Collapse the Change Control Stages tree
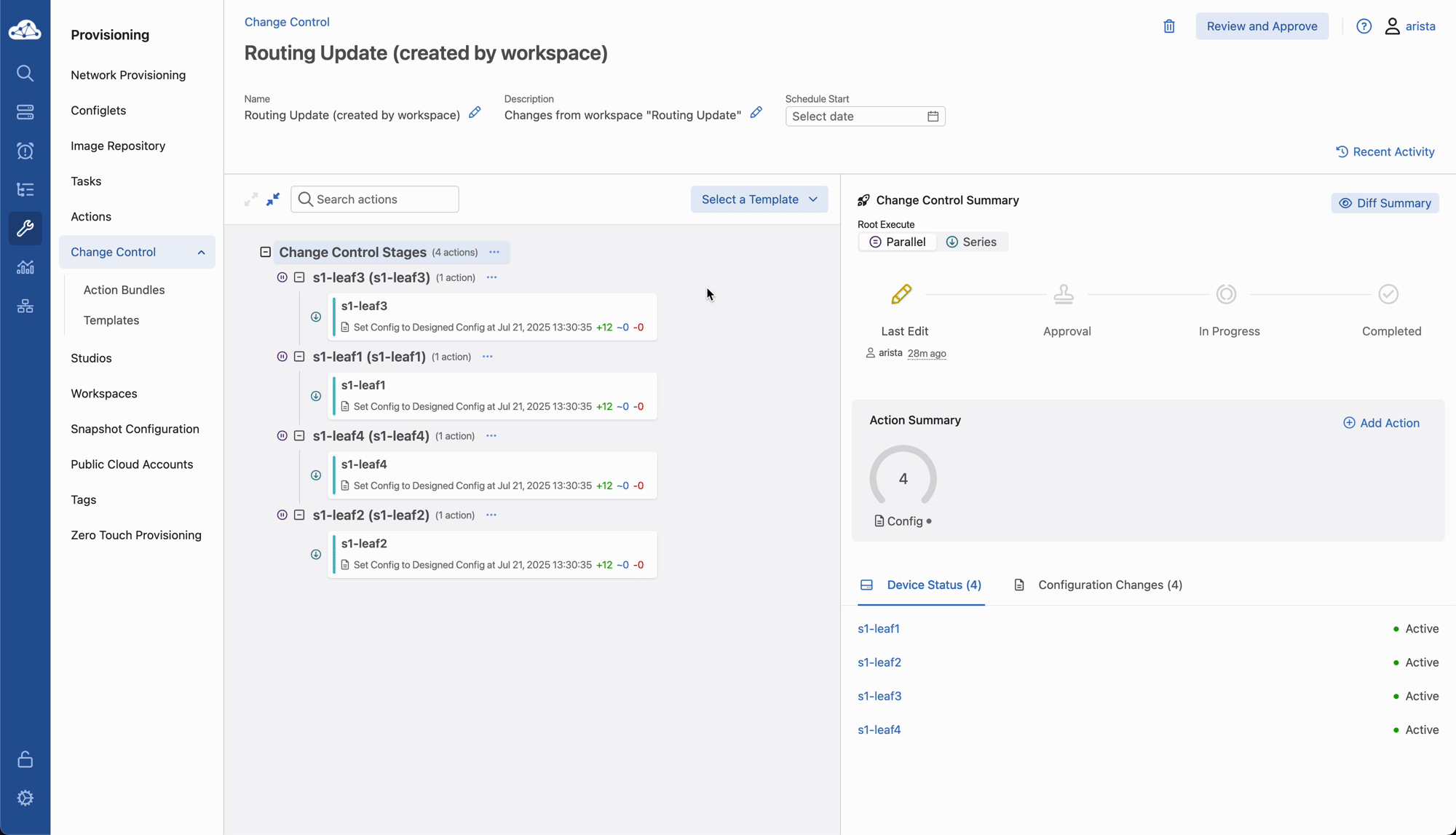Screen dimensions: 1456x835 (x=266, y=252)
